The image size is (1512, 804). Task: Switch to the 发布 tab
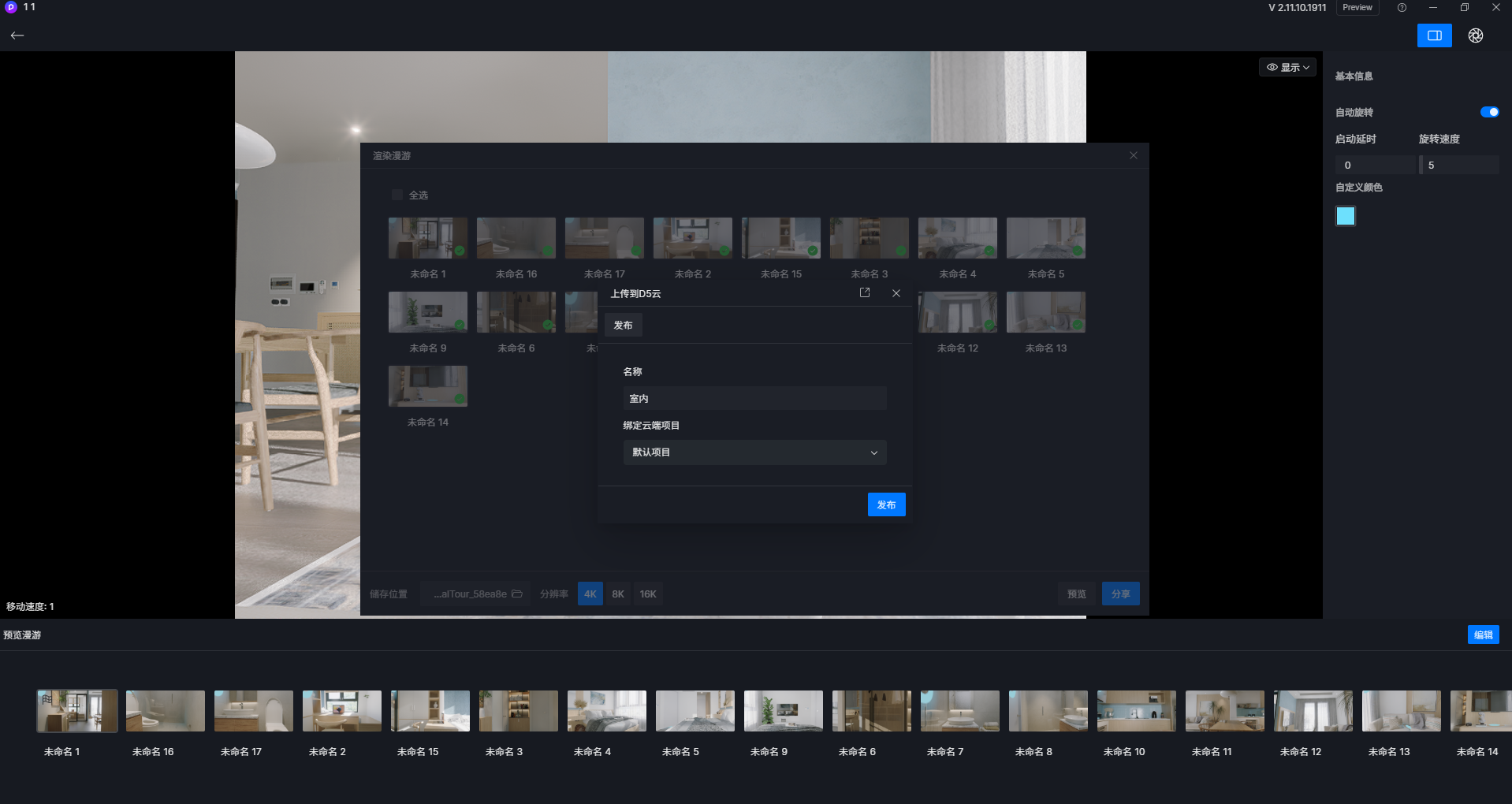(623, 325)
